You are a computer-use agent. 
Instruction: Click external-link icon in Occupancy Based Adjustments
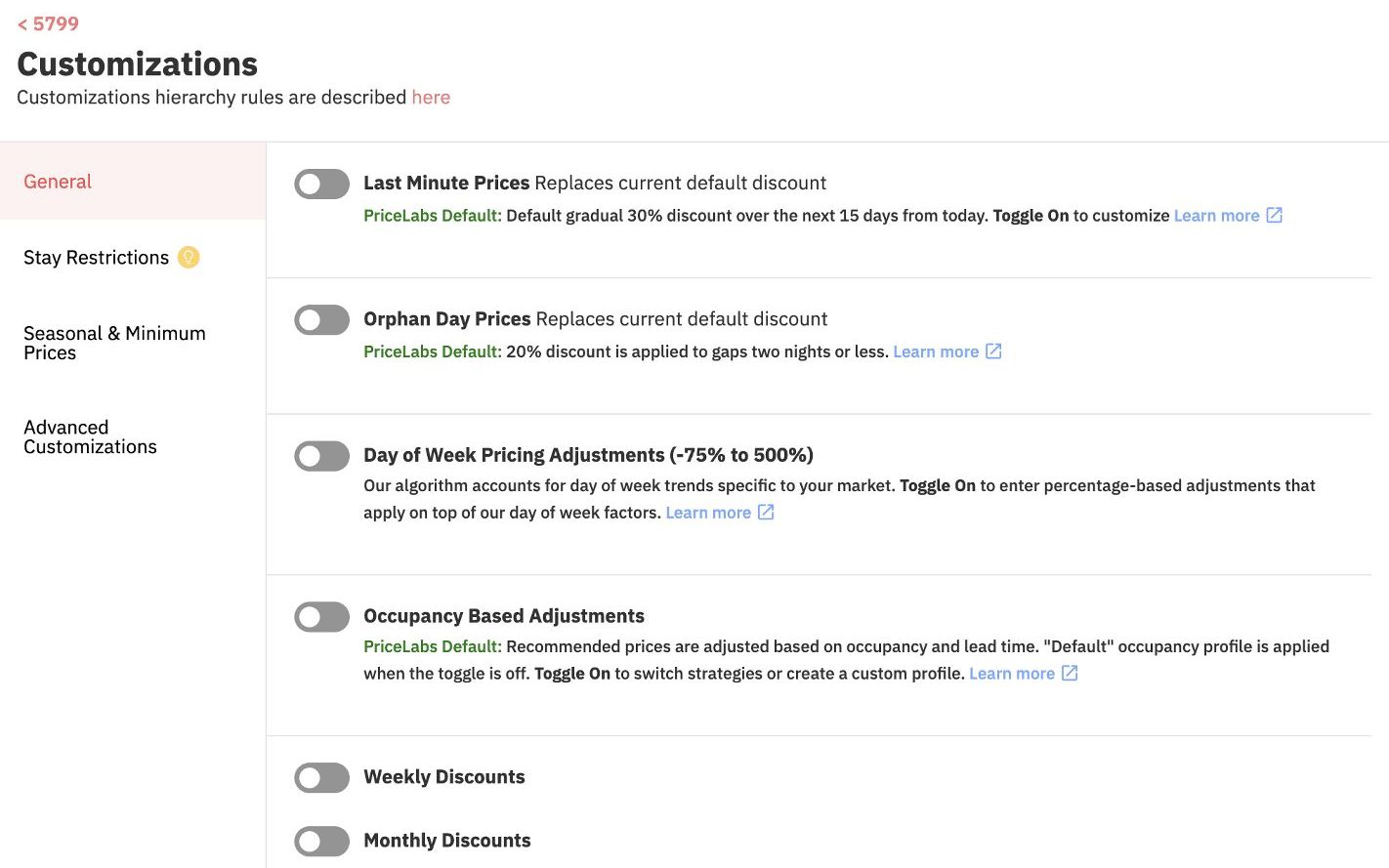click(x=1070, y=673)
